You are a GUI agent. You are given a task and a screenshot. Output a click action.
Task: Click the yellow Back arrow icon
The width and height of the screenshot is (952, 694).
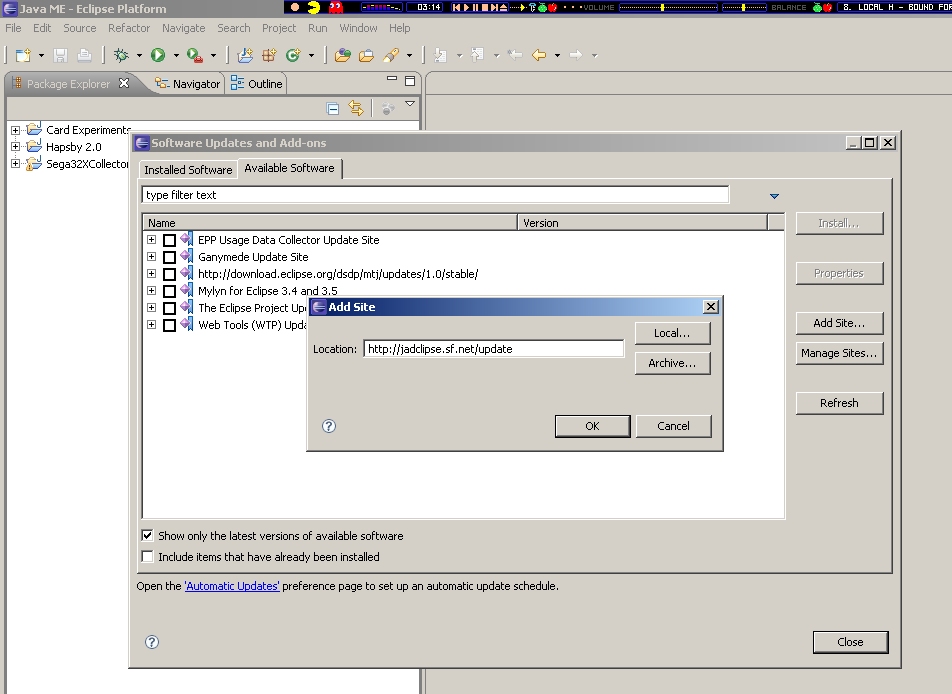click(x=539, y=55)
